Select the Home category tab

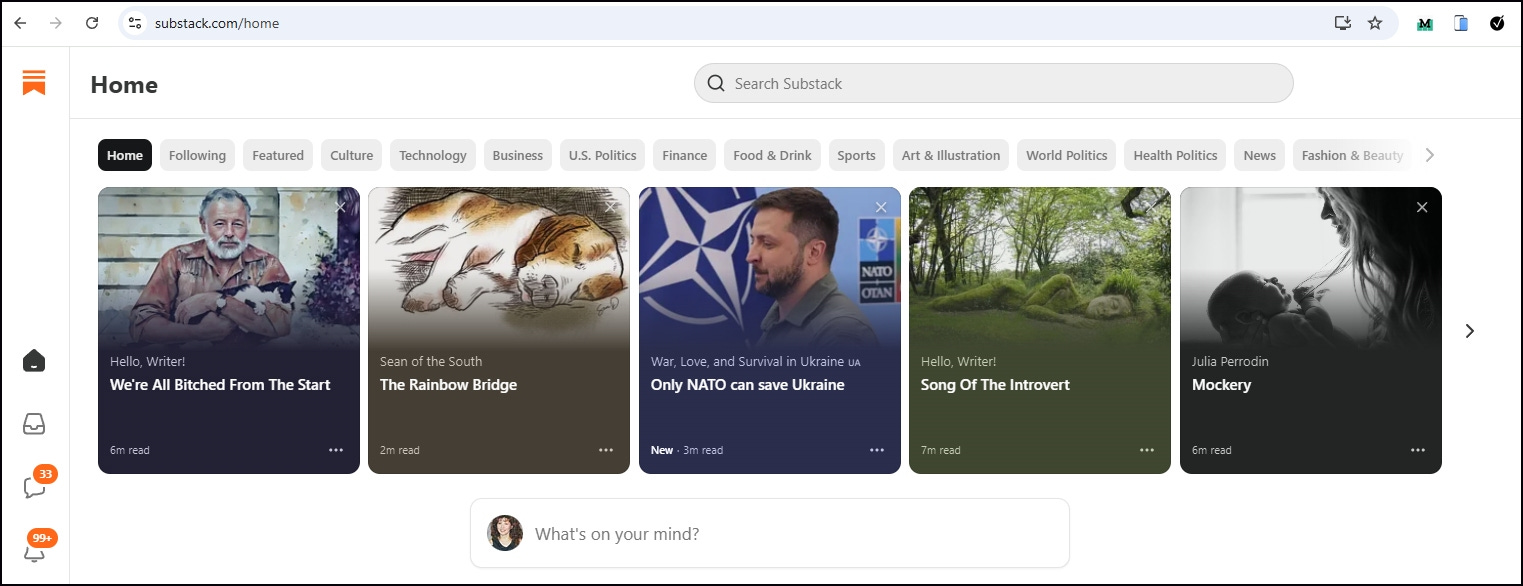[125, 155]
